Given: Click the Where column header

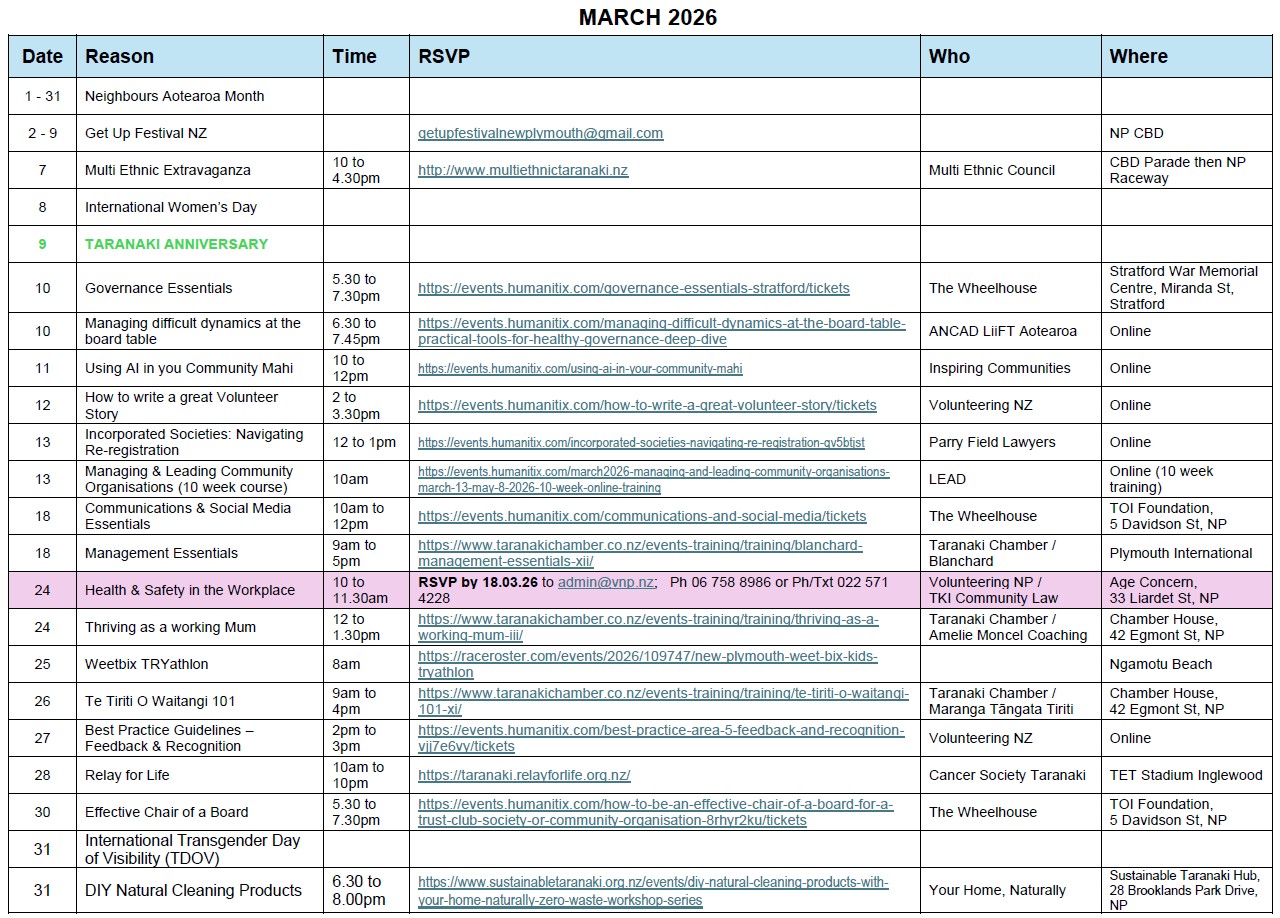Looking at the screenshot, I should [x=1138, y=56].
